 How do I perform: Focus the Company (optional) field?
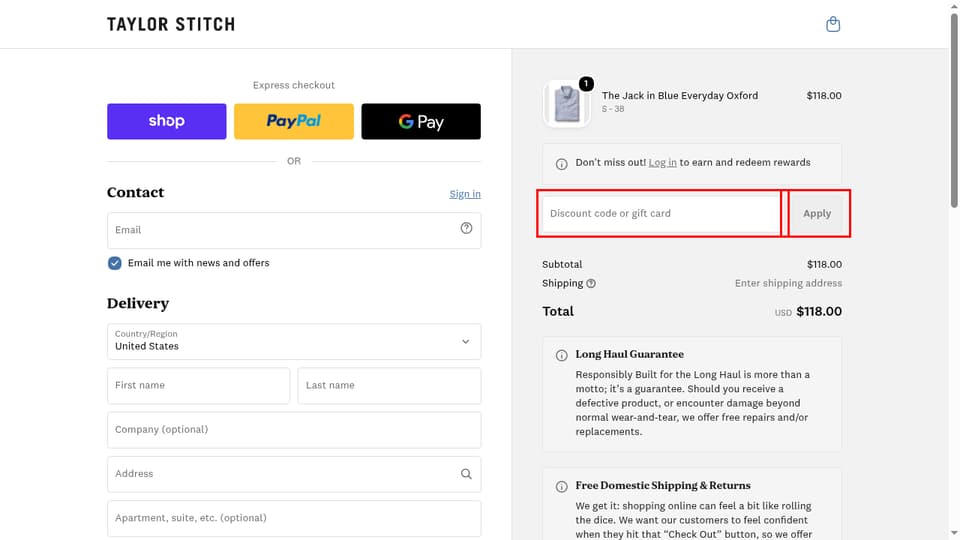point(294,430)
